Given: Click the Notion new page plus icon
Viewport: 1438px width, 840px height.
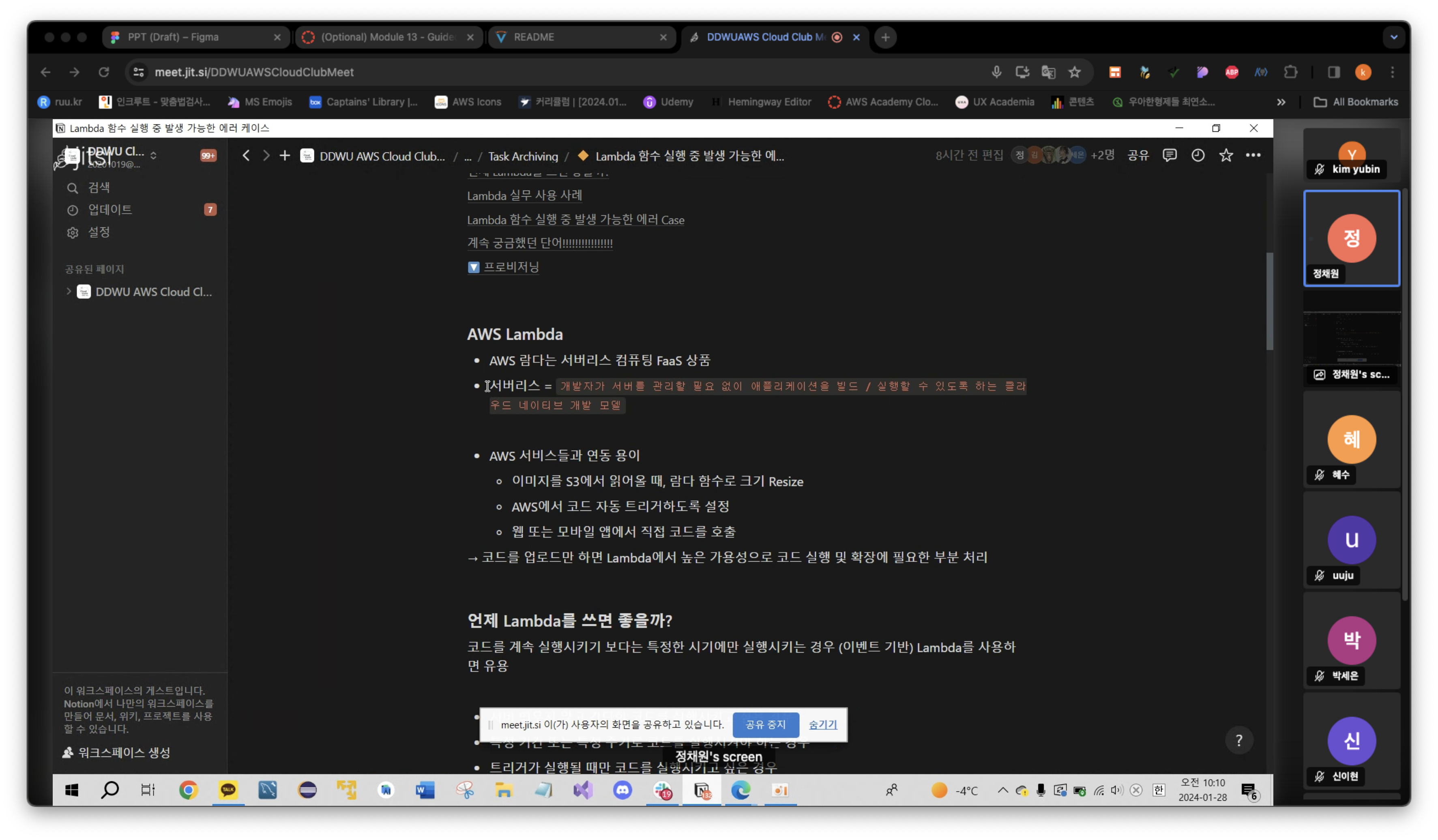Looking at the screenshot, I should (x=284, y=155).
